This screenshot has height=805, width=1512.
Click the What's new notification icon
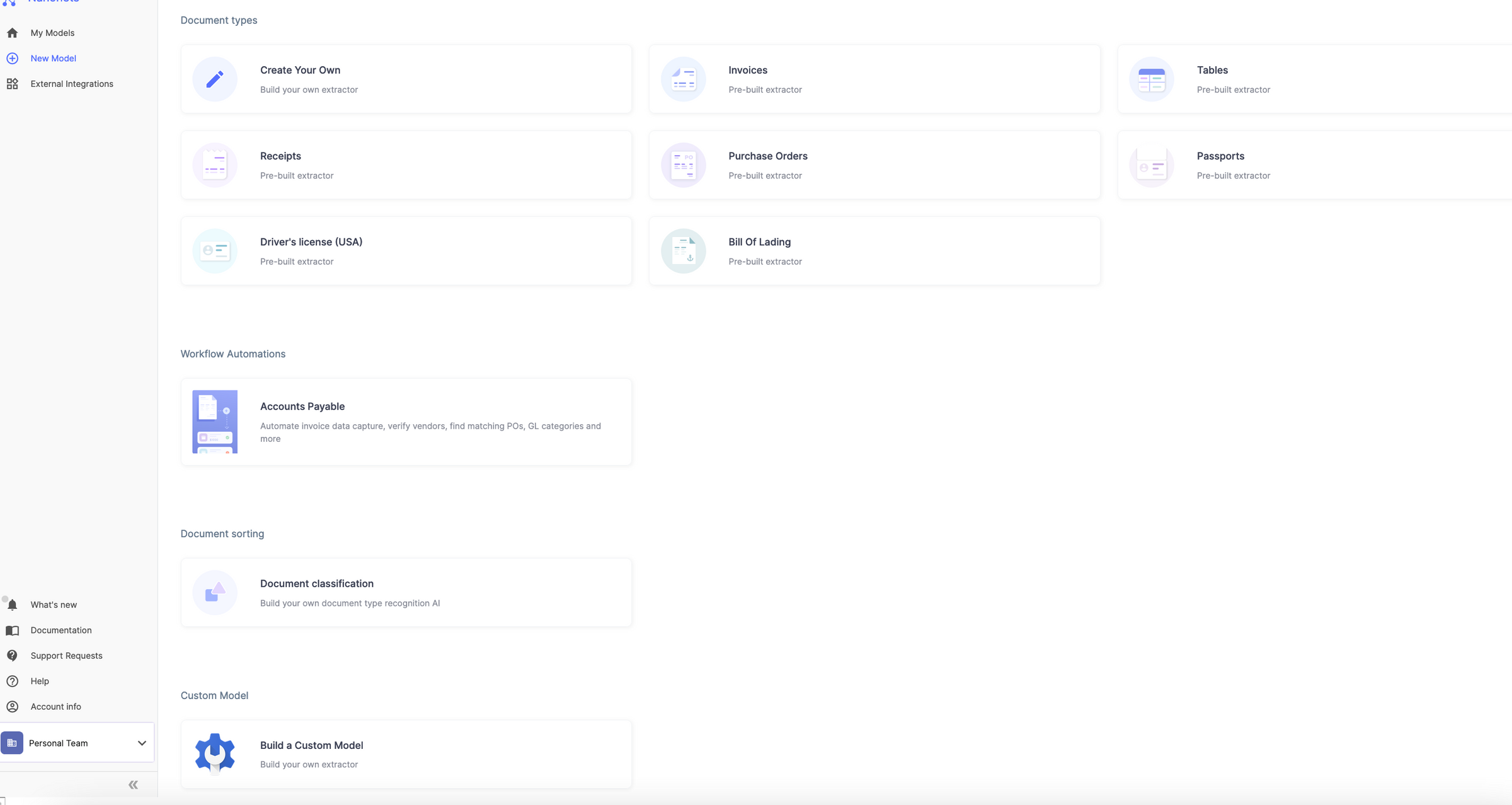[x=12, y=604]
